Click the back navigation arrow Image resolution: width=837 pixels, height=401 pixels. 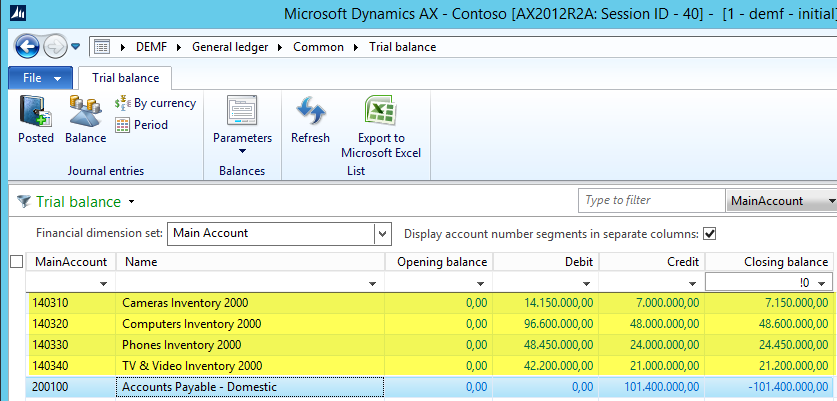[27, 47]
